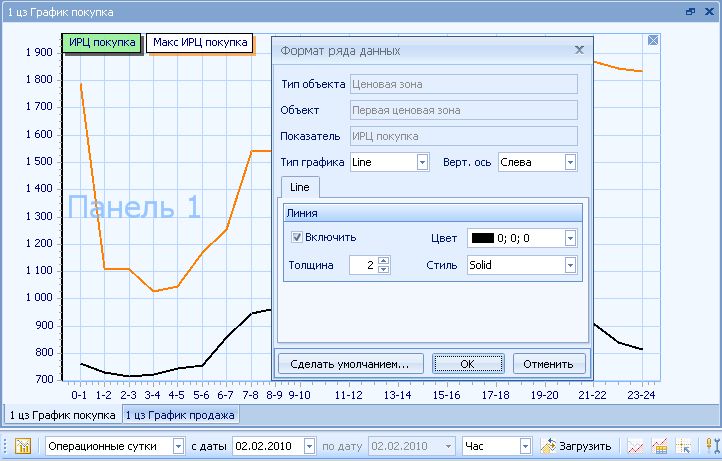Switch to 1 цз График продажа tab
Viewport: 722px width, 461px height.
click(180, 414)
